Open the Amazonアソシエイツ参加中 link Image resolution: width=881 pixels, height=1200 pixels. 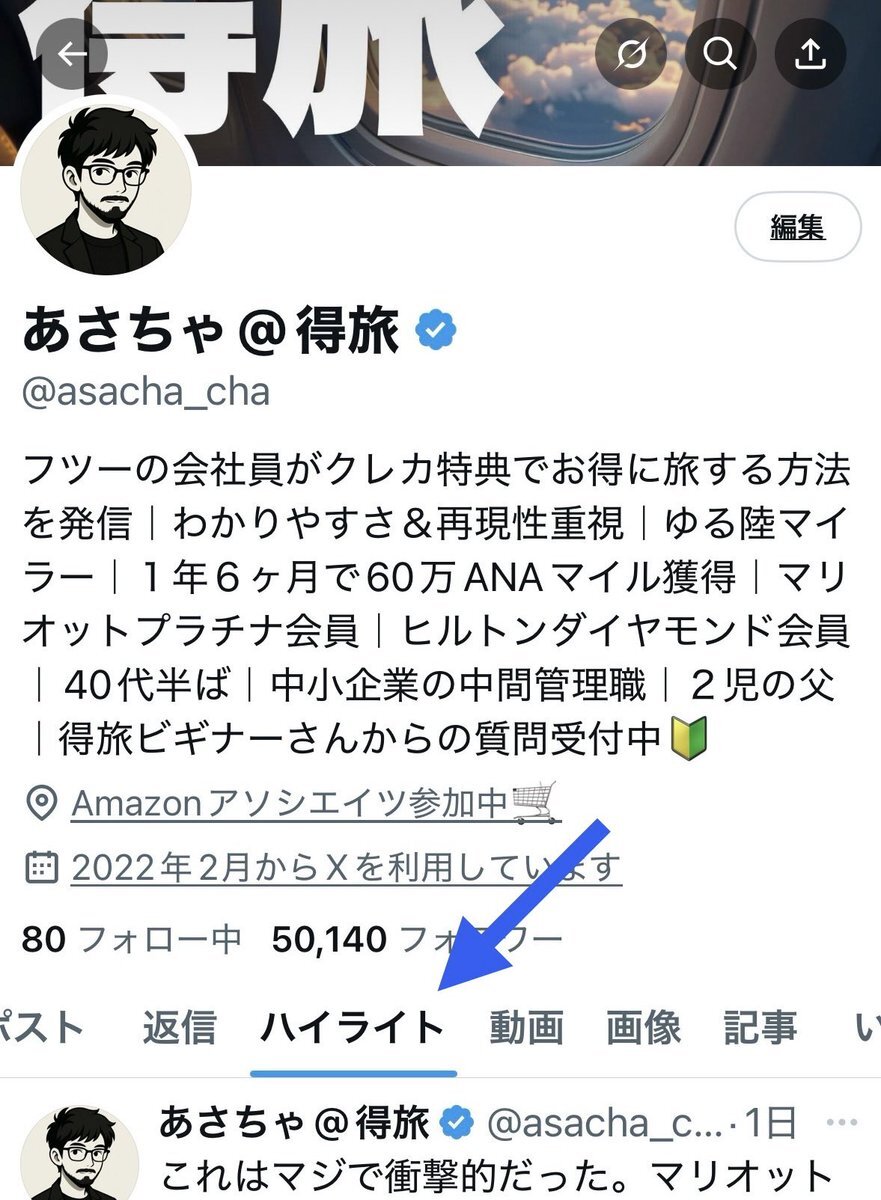[x=314, y=803]
